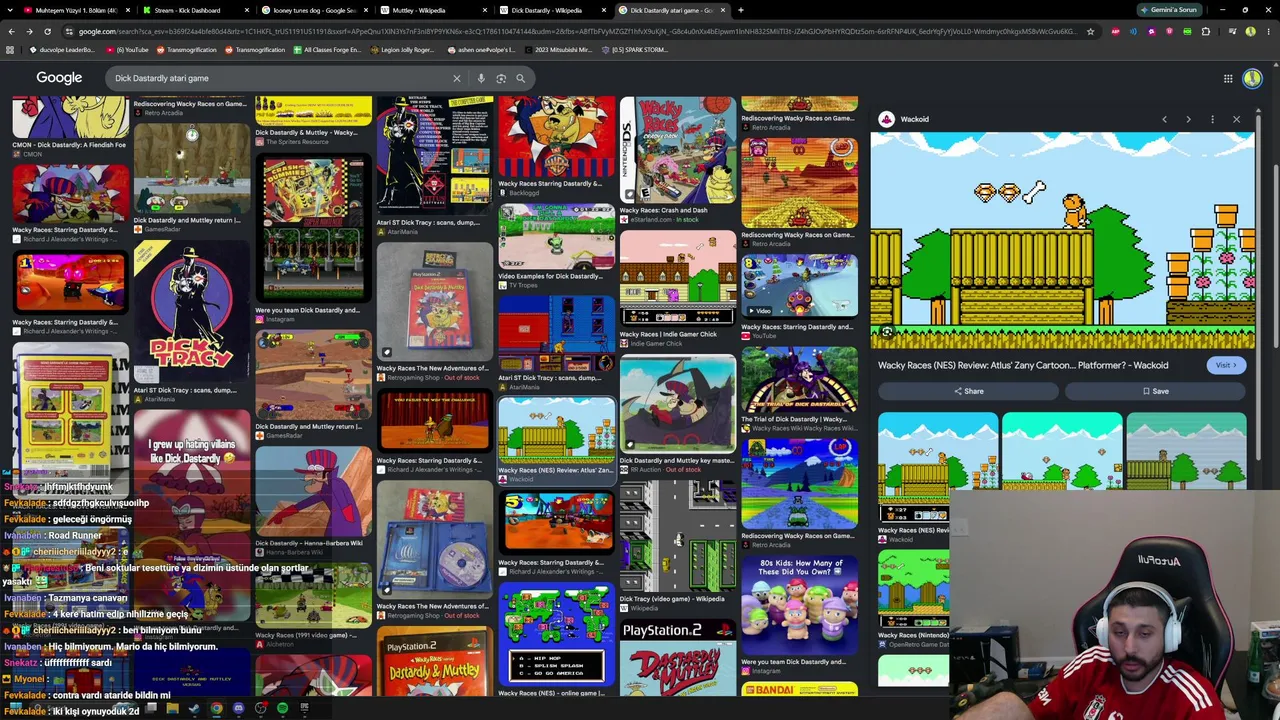Switch to the Muttley - Wikipedia tab
This screenshot has width=1280, height=720.
434,10
